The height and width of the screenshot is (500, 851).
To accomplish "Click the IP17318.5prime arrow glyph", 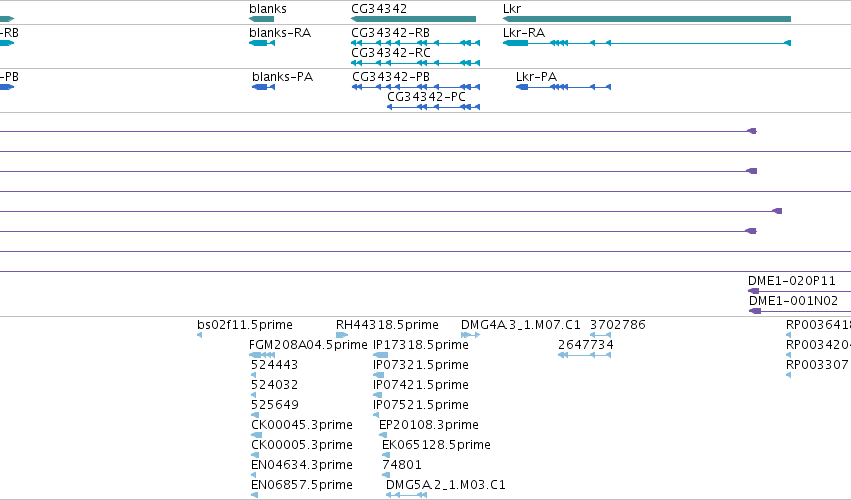I will pos(380,355).
